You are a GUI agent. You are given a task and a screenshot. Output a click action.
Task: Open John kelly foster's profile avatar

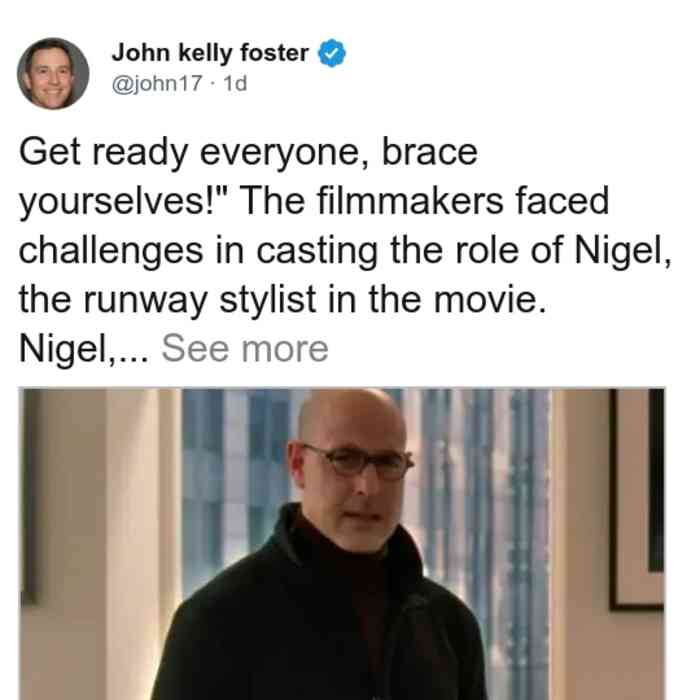pos(53,74)
